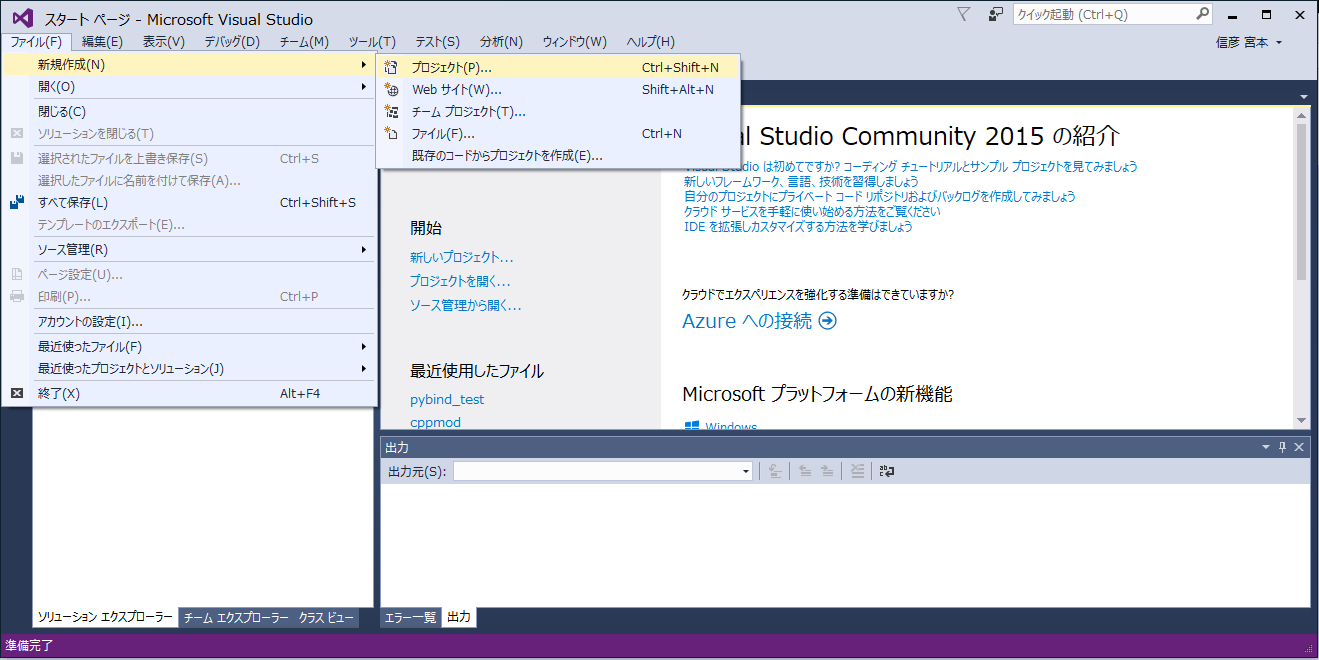Viewport: 1319px width, 660px height.
Task: Open the send feedback icon
Action: tap(995, 14)
